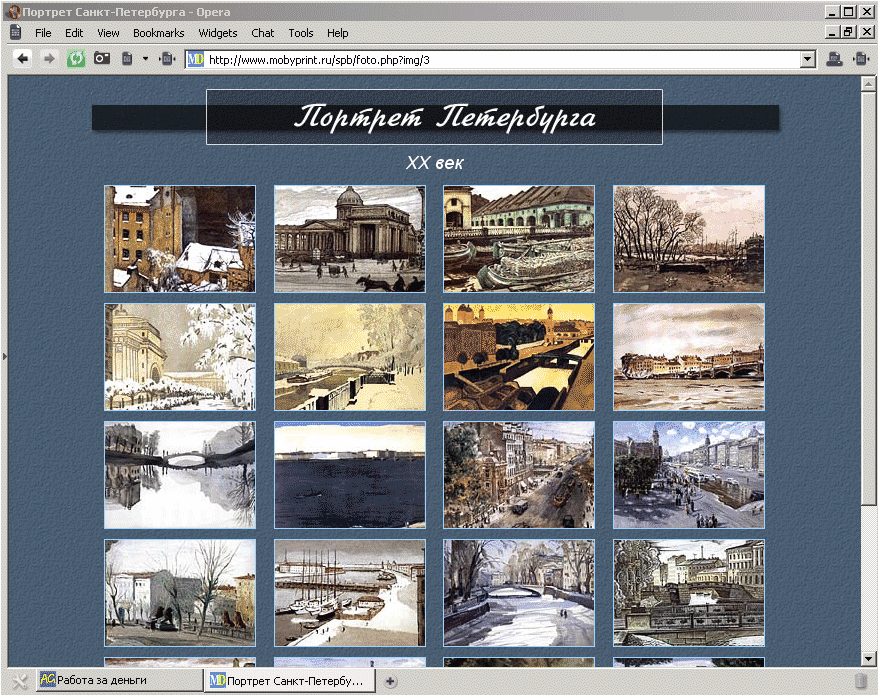The width and height of the screenshot is (878, 695).
Task: Open the Tools menu
Action: 301,33
